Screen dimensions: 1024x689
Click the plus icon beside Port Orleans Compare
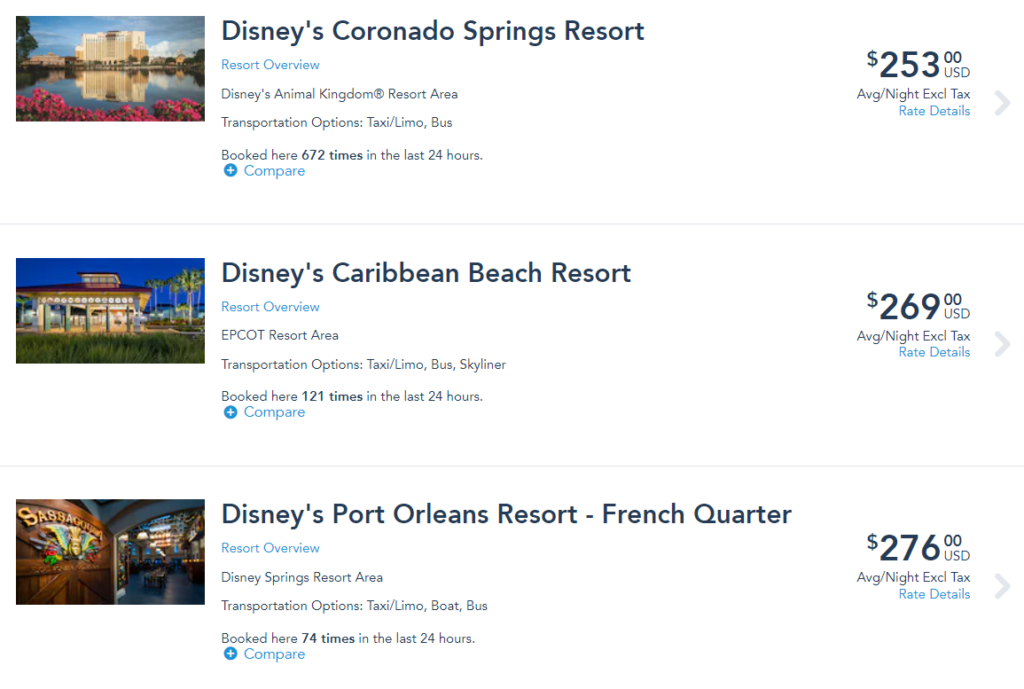click(x=231, y=654)
